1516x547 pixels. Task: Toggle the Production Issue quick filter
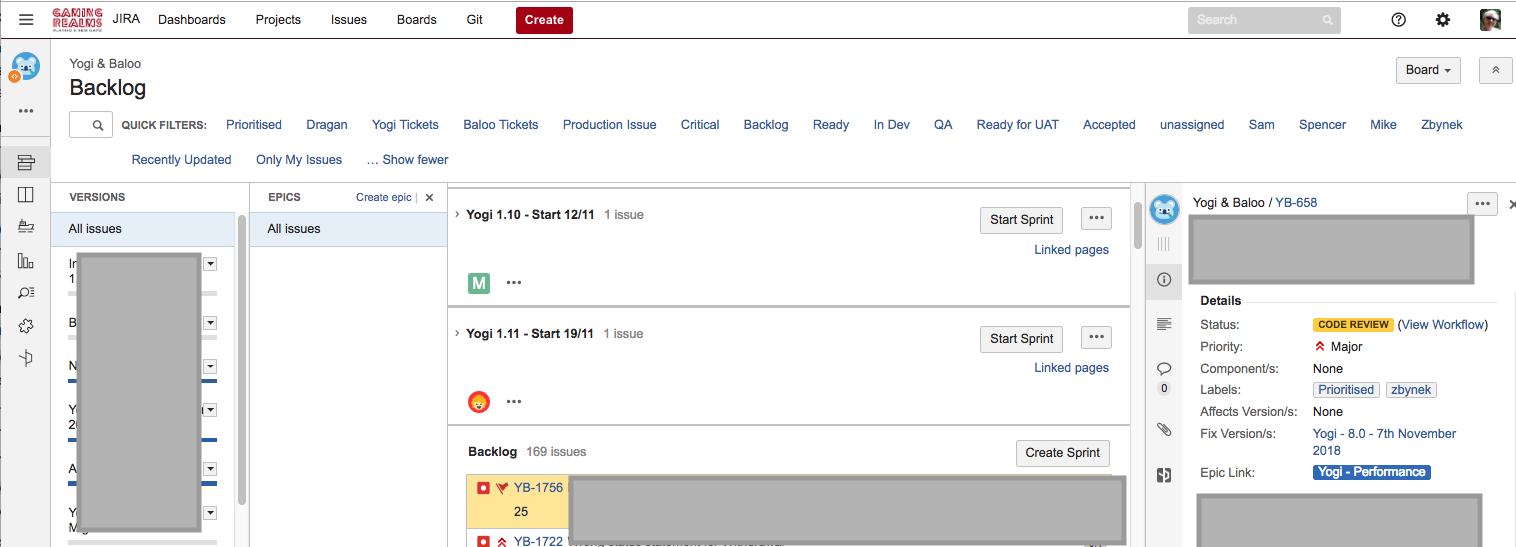pyautogui.click(x=610, y=125)
